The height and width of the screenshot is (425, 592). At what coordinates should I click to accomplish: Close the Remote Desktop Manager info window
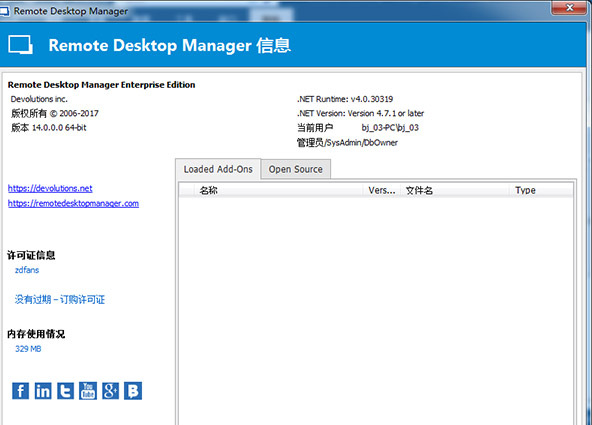click(x=570, y=8)
